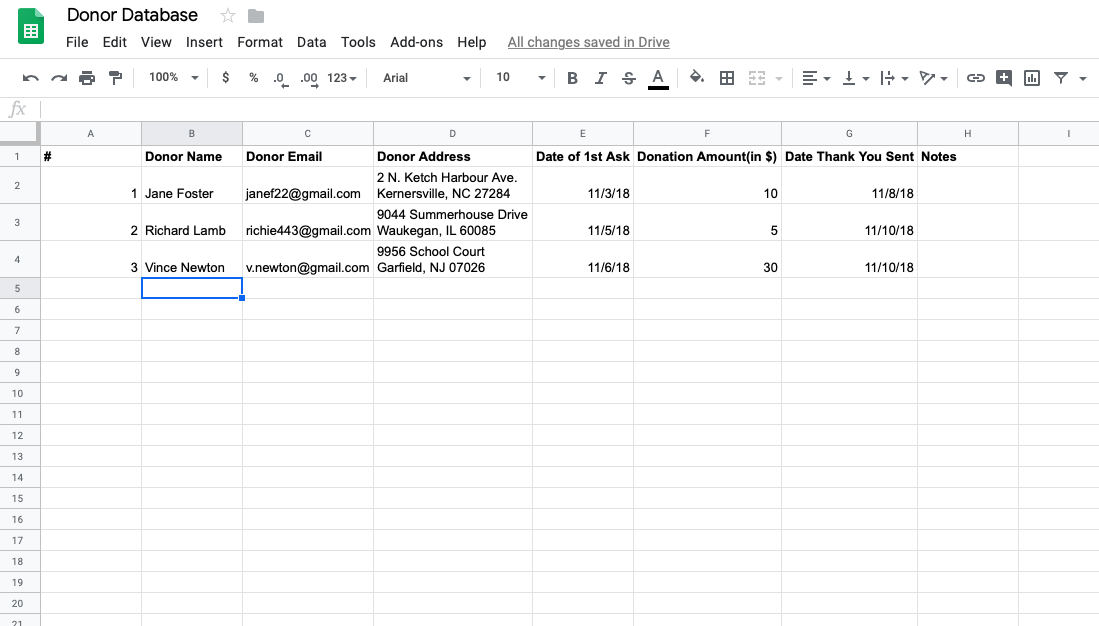Select the 11/8/18 thank you date
1099x626 pixels.
tap(849, 186)
